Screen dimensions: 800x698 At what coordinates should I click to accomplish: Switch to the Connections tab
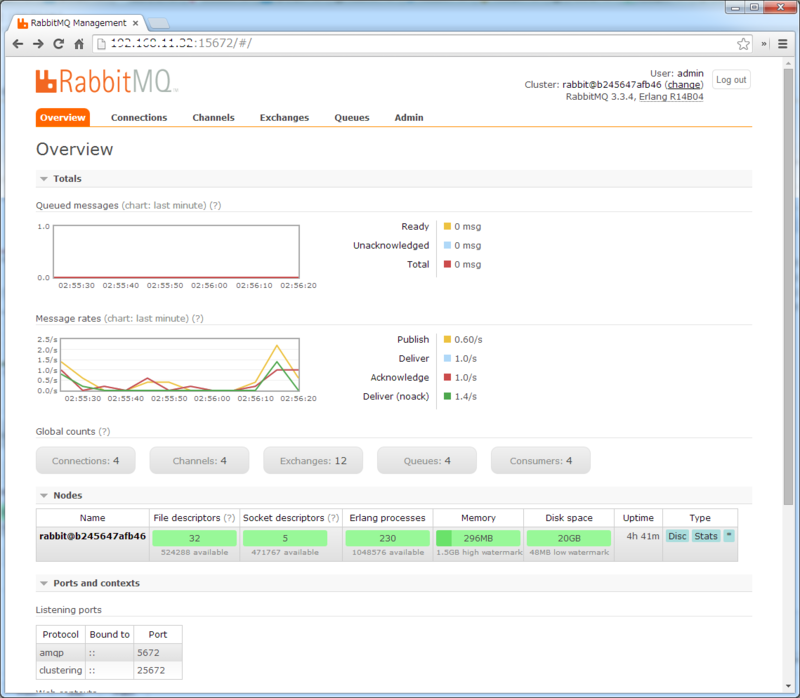click(139, 117)
